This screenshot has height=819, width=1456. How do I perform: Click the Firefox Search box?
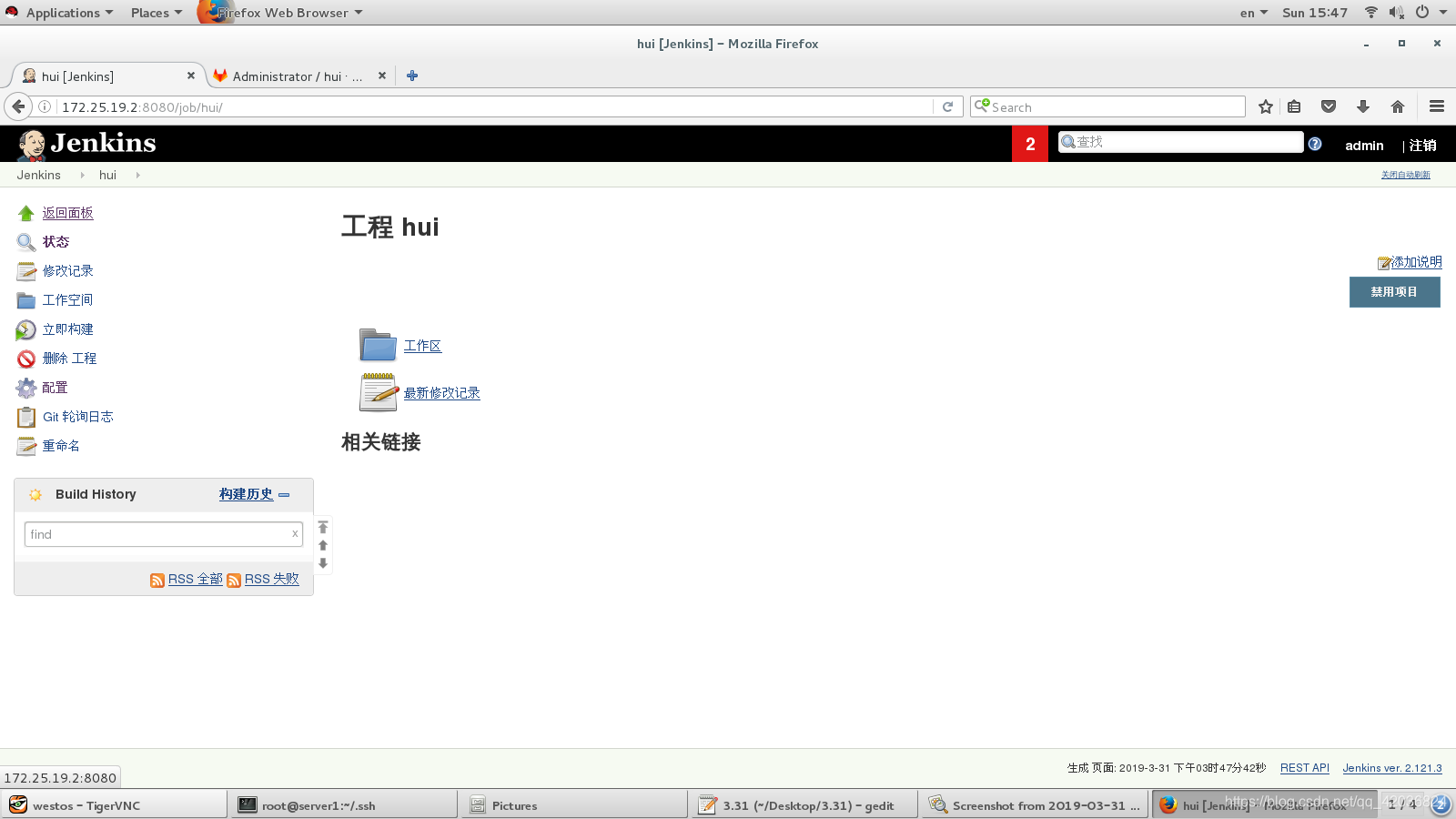tap(1107, 106)
